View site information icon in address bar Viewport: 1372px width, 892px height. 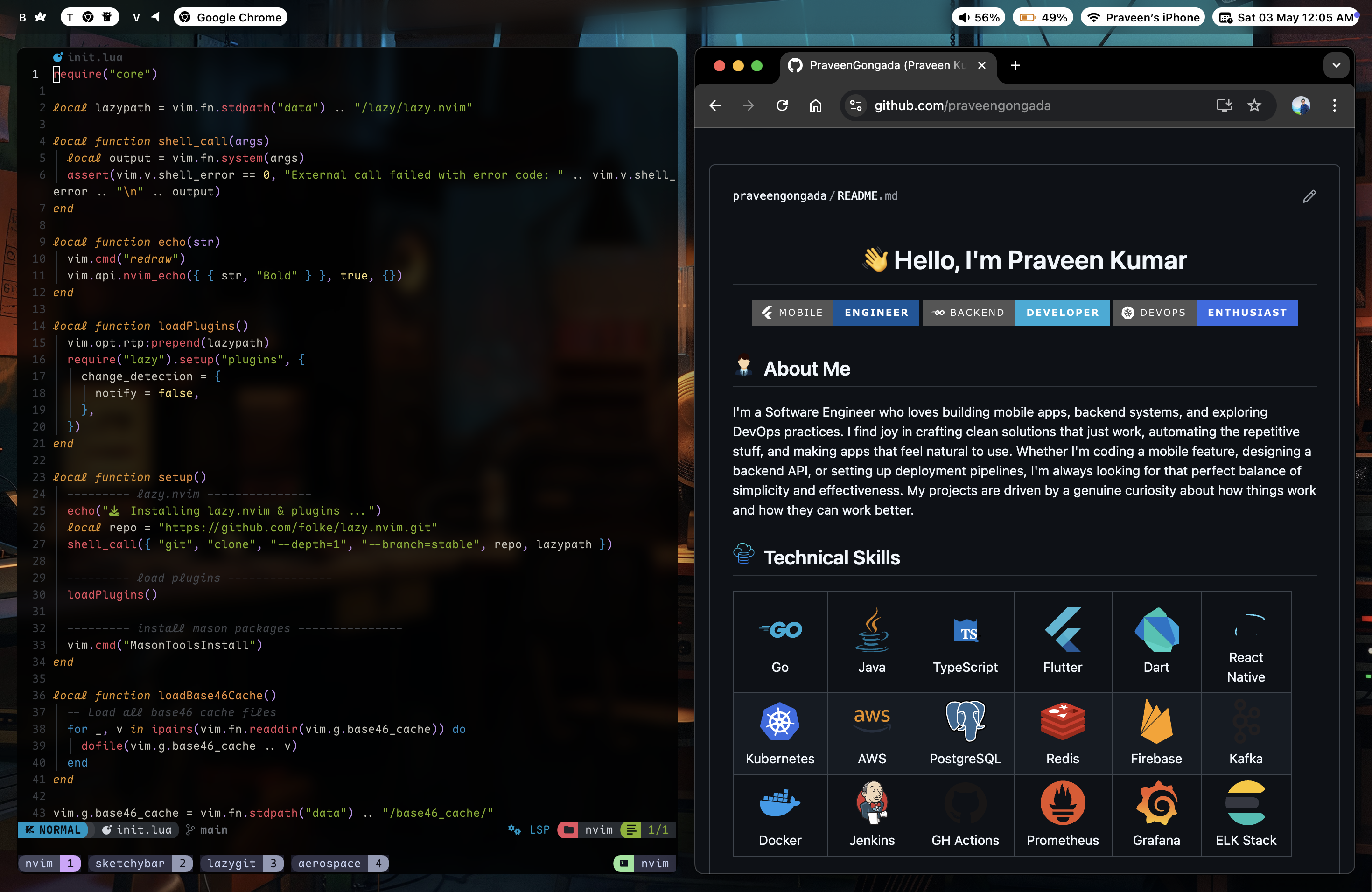(855, 105)
